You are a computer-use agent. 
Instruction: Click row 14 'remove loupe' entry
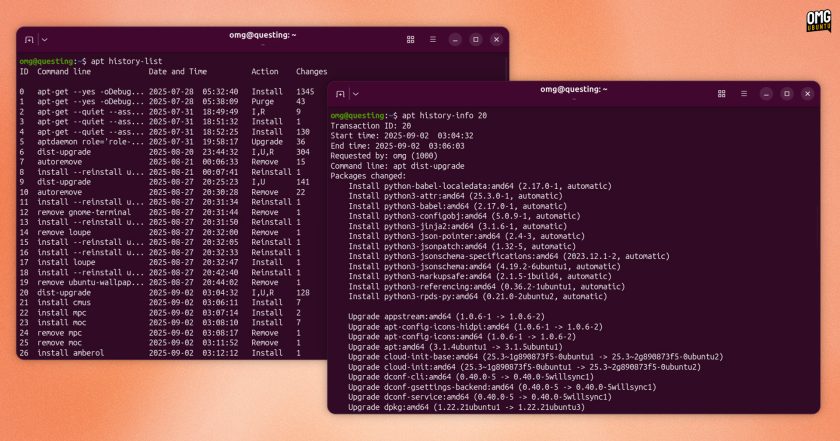(64, 233)
